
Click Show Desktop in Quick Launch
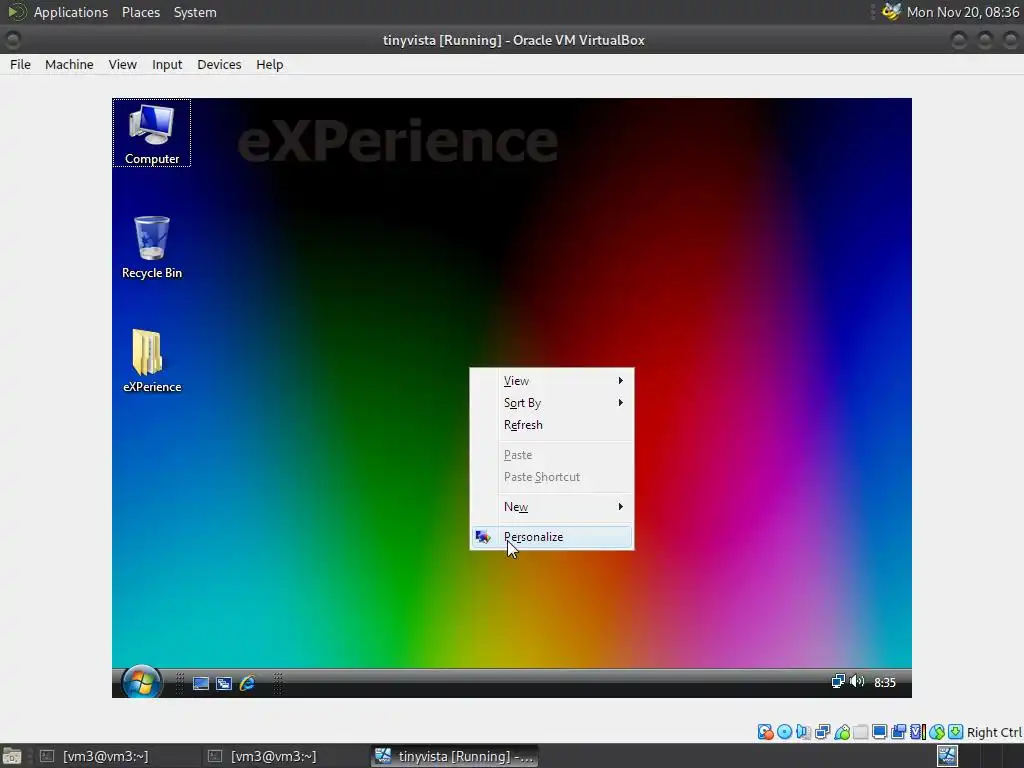(x=200, y=683)
